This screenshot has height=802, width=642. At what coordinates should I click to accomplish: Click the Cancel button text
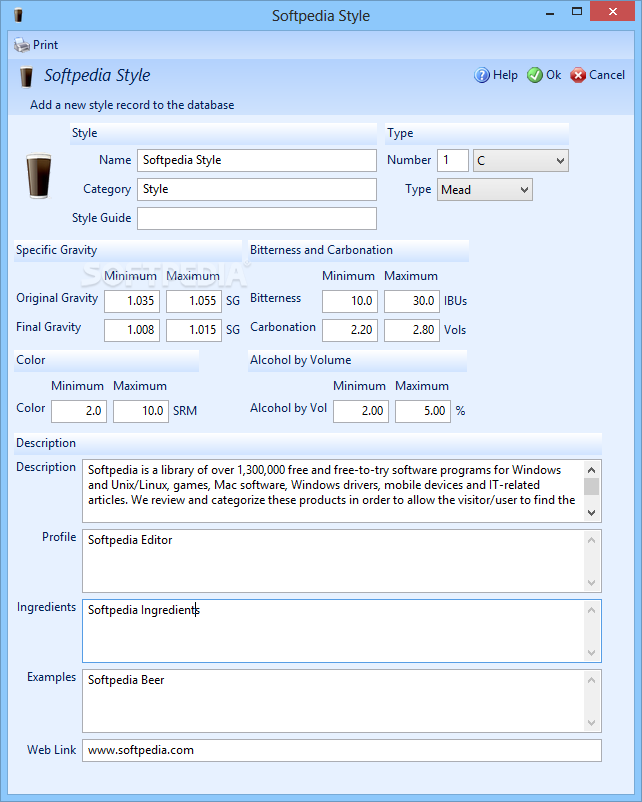(x=607, y=75)
